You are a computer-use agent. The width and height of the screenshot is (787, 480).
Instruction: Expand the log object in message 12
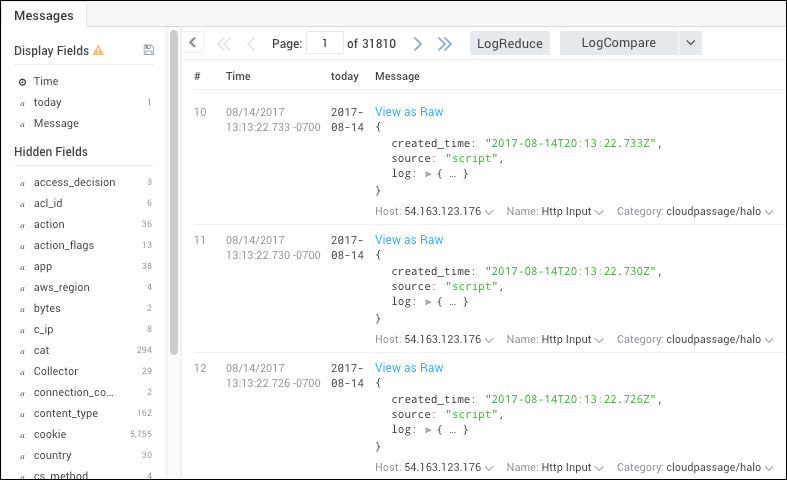(429, 430)
